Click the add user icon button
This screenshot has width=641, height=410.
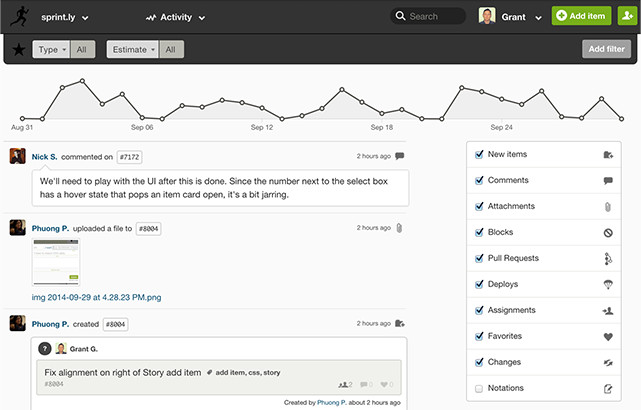click(625, 16)
